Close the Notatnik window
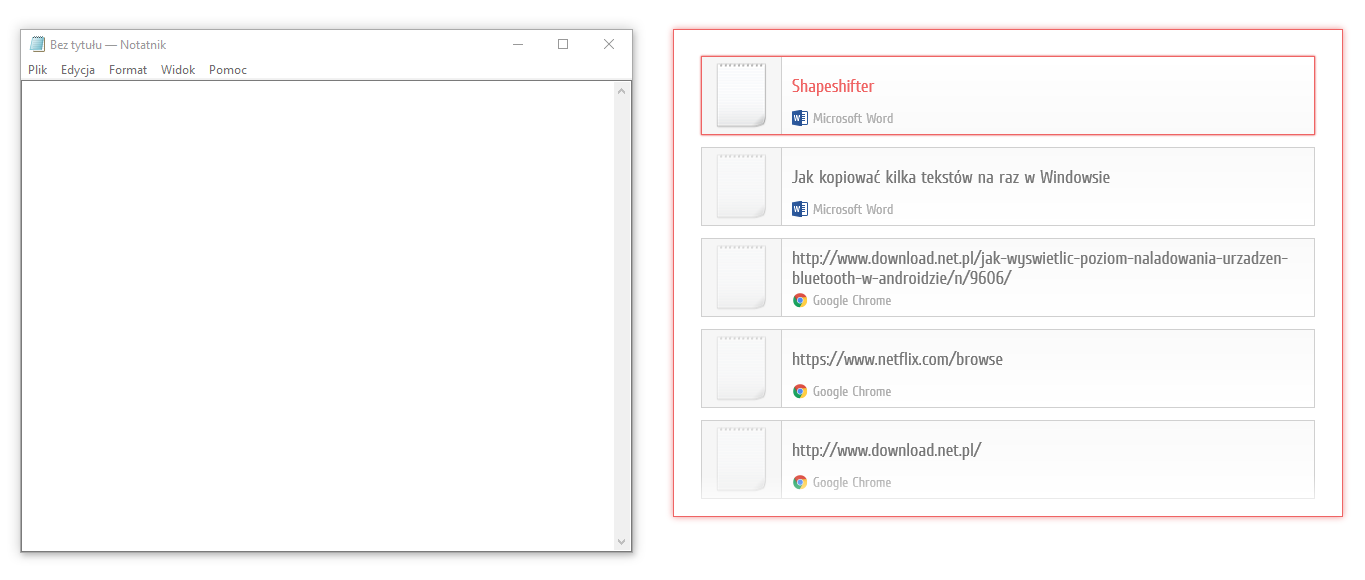This screenshot has width=1365, height=580. pyautogui.click(x=609, y=44)
